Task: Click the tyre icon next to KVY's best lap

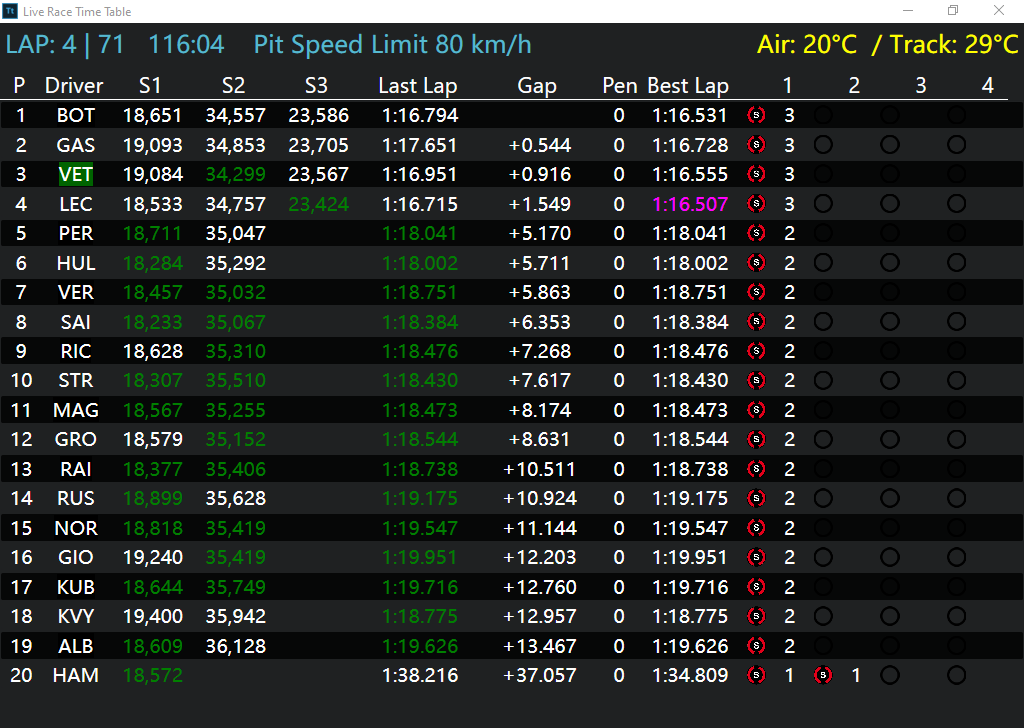Action: pyautogui.click(x=756, y=616)
